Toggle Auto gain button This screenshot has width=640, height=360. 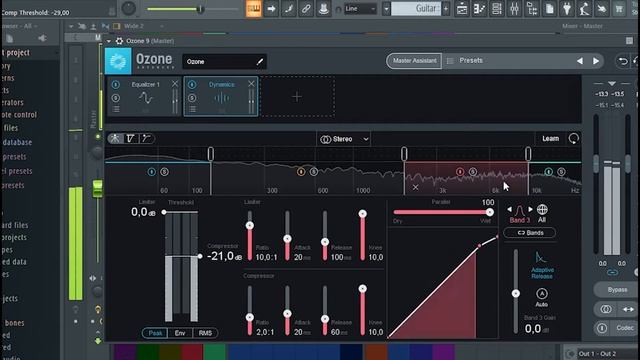(x=542, y=297)
